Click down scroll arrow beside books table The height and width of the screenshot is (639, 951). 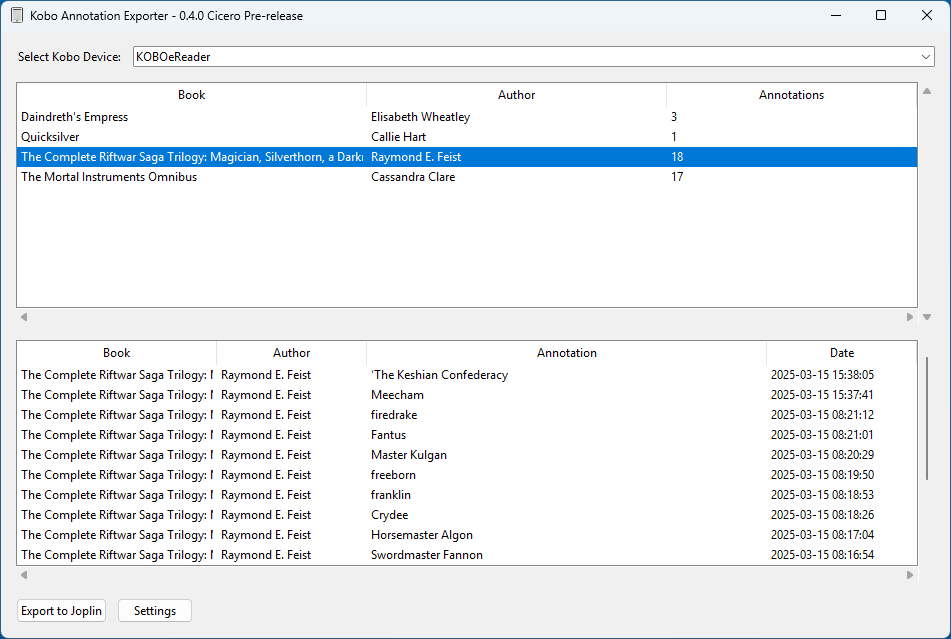pos(927,317)
